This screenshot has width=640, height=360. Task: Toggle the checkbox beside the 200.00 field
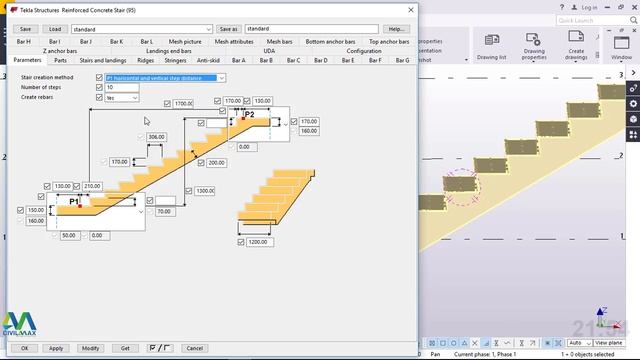click(201, 162)
